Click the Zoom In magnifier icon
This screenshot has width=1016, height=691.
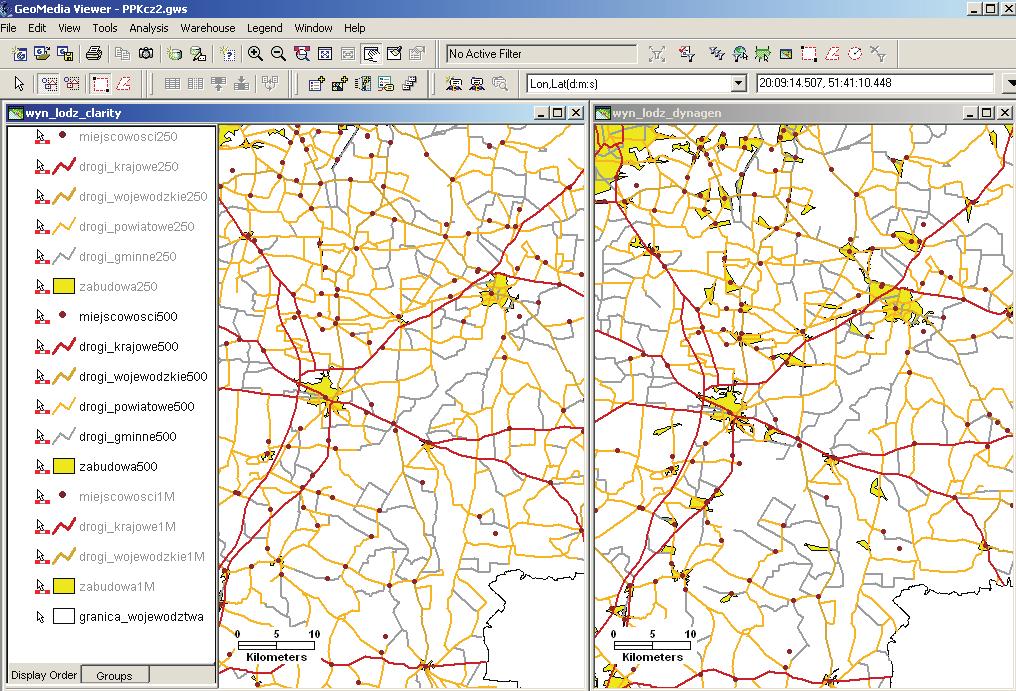click(255, 53)
